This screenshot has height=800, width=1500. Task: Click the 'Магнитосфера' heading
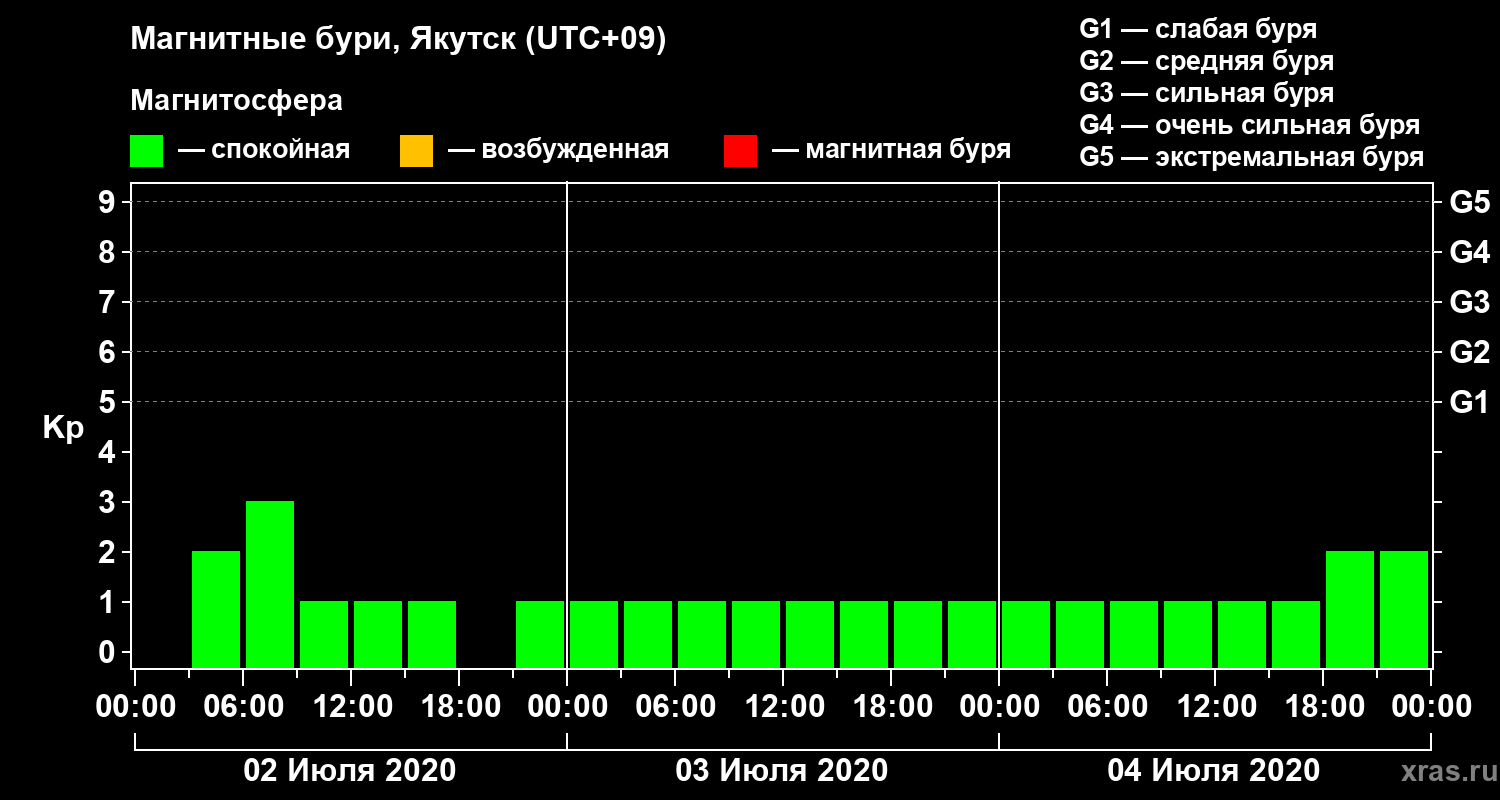click(x=236, y=101)
